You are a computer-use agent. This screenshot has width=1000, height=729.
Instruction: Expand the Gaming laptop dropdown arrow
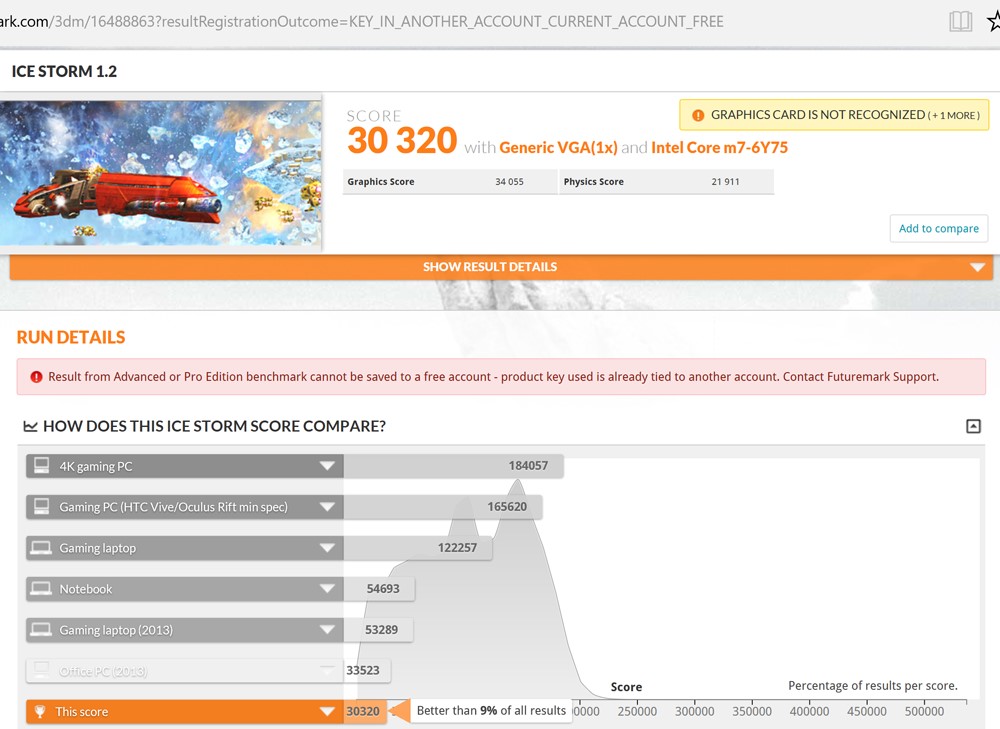[x=327, y=548]
